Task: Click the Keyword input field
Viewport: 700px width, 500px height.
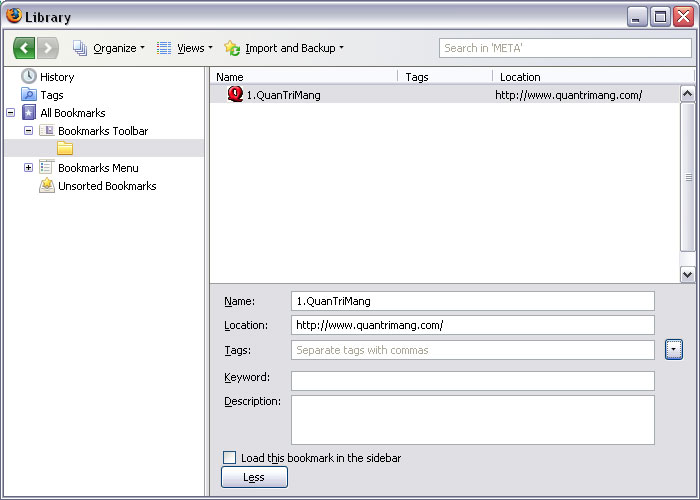Action: point(473,381)
